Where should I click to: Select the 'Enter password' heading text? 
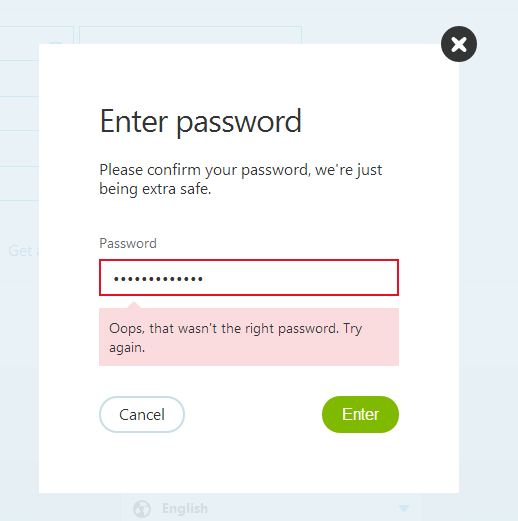[x=201, y=122]
